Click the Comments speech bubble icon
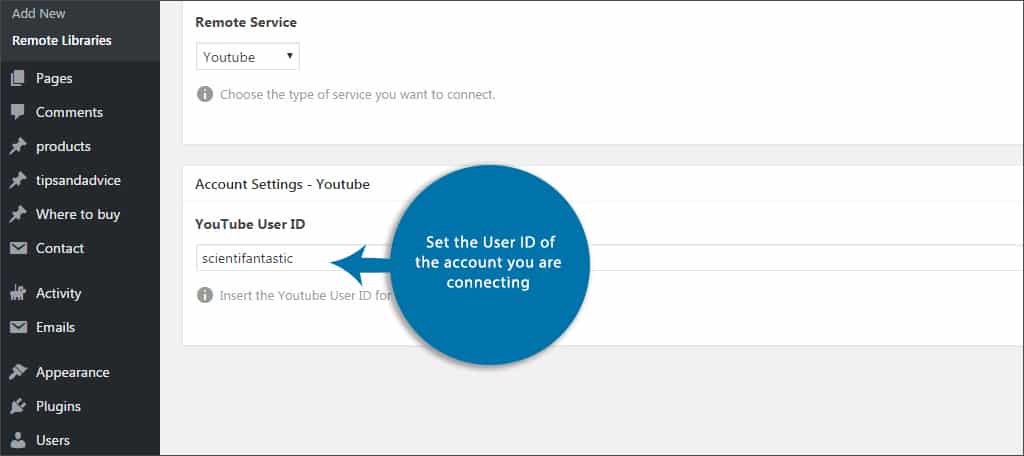 coord(18,112)
